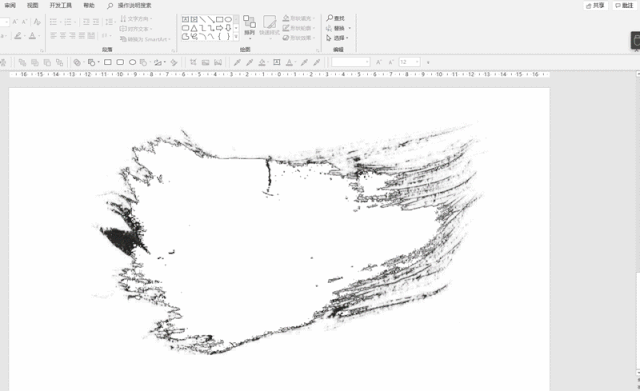
Task: Align paragraph text right
Action: pos(72,36)
